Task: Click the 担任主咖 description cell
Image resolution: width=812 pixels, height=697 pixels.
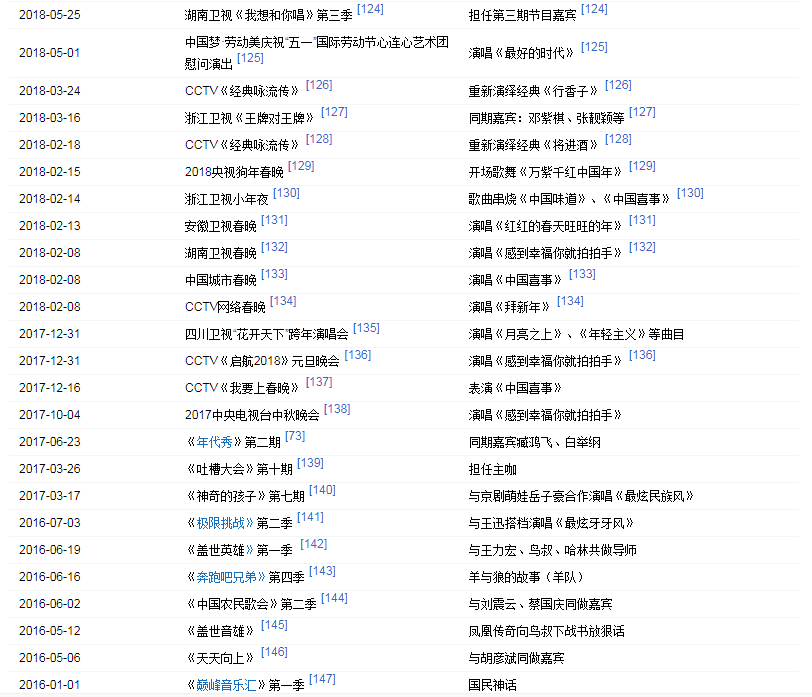Action: click(x=494, y=469)
